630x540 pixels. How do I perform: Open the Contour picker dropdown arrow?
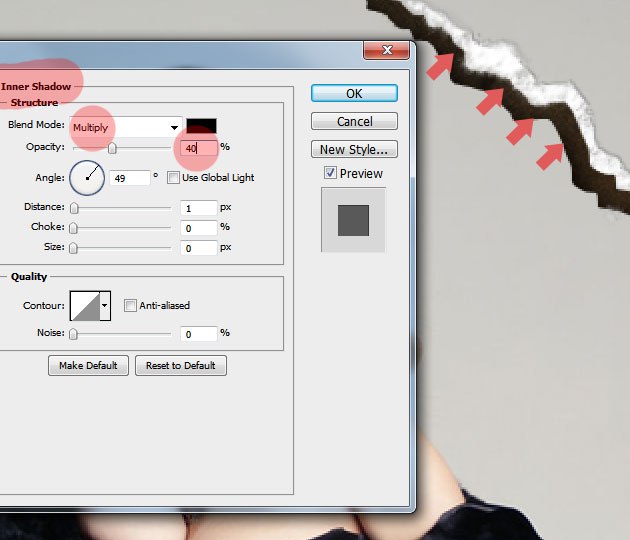coord(105,306)
